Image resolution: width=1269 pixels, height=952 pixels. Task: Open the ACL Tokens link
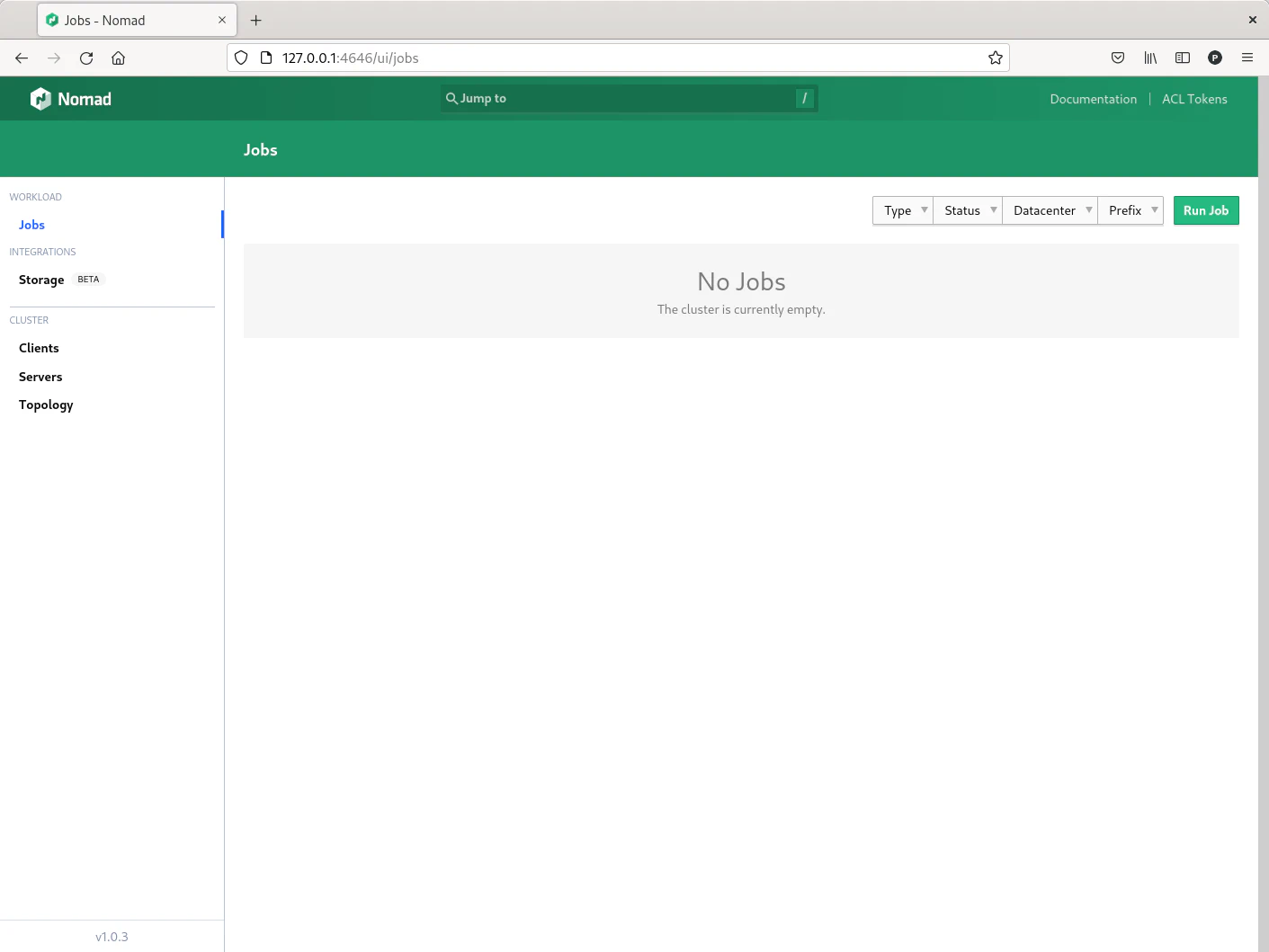point(1194,99)
